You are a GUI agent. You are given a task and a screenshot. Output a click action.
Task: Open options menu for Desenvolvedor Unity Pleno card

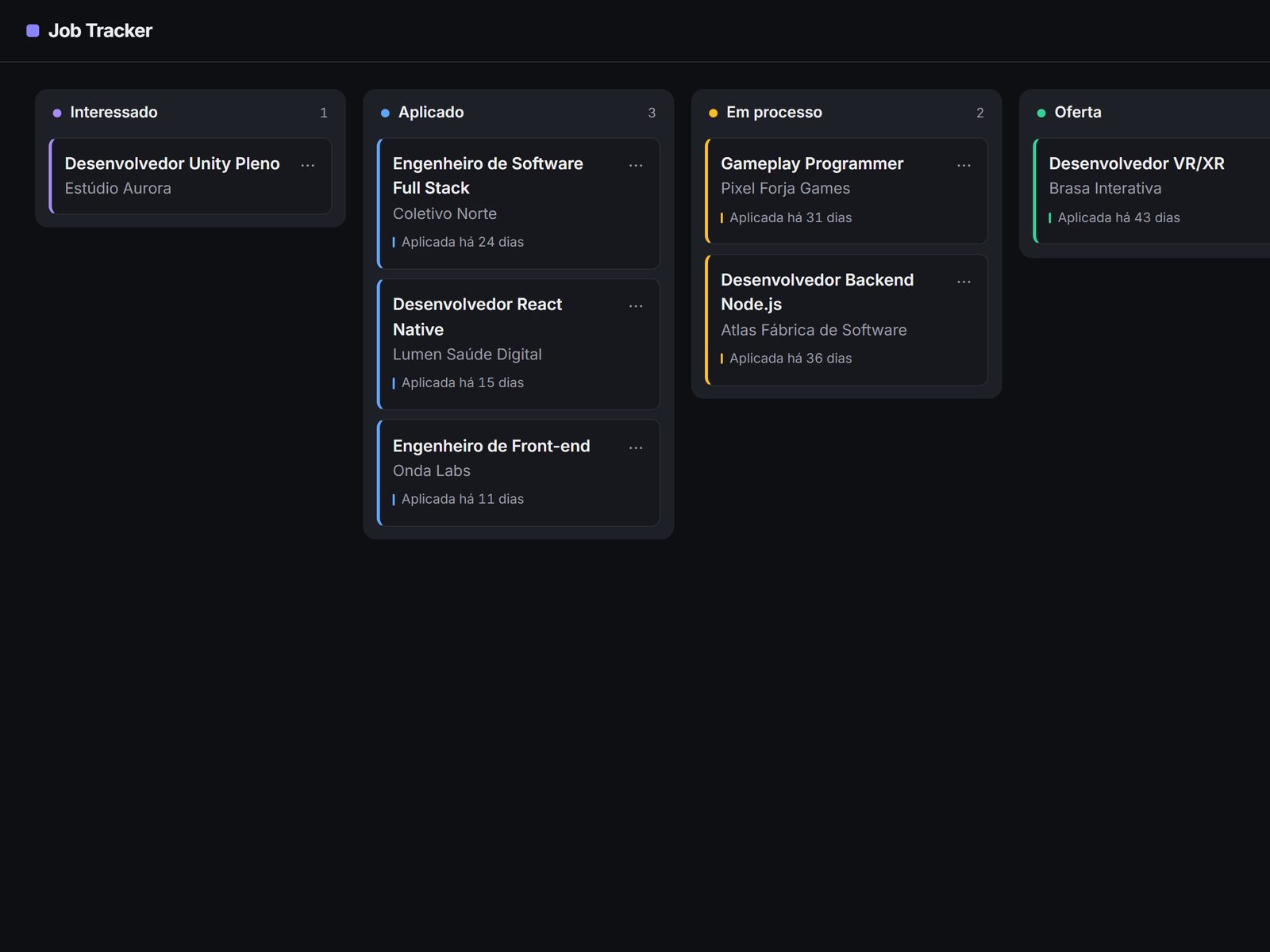tap(308, 165)
